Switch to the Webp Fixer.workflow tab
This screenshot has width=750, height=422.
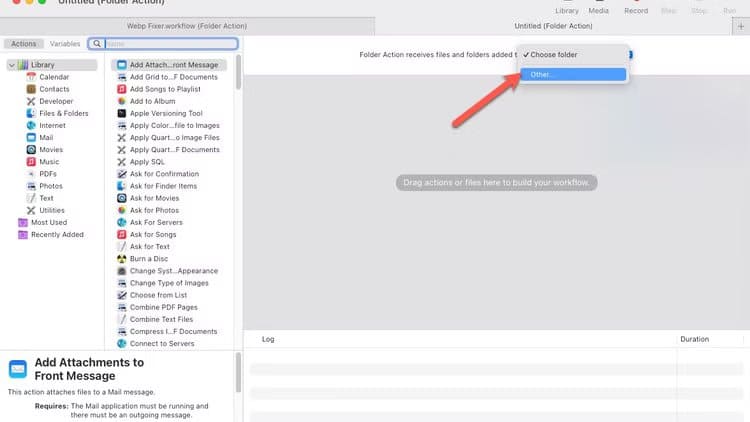coord(187,26)
